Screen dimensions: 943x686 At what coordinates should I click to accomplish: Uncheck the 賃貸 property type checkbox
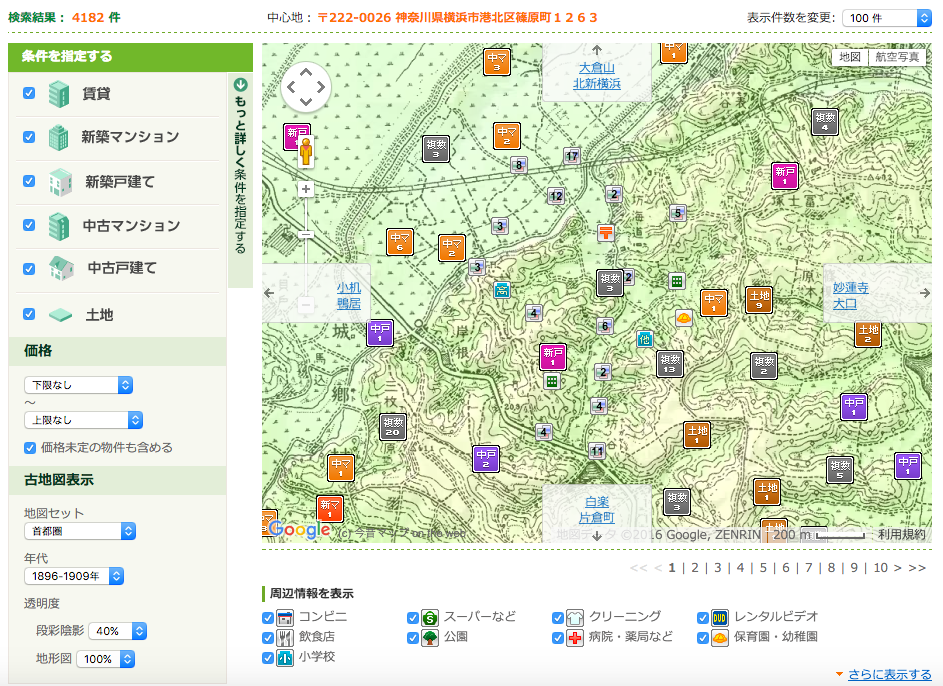point(29,93)
